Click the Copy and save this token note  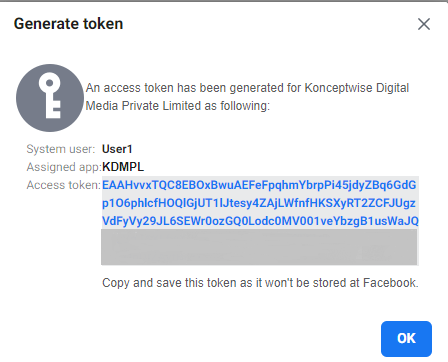click(260, 283)
